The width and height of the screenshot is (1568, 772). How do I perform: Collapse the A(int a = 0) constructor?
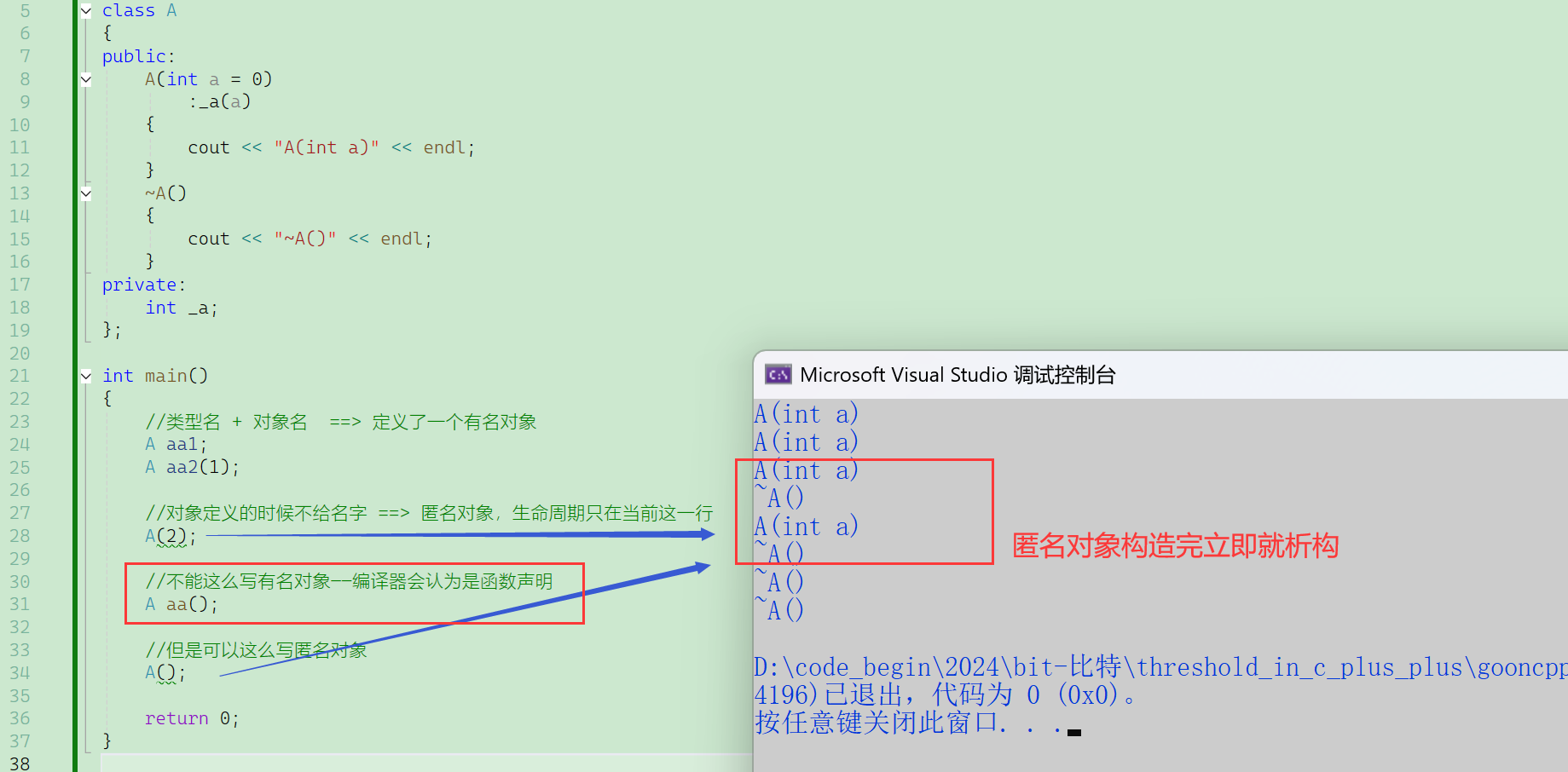click(86, 79)
